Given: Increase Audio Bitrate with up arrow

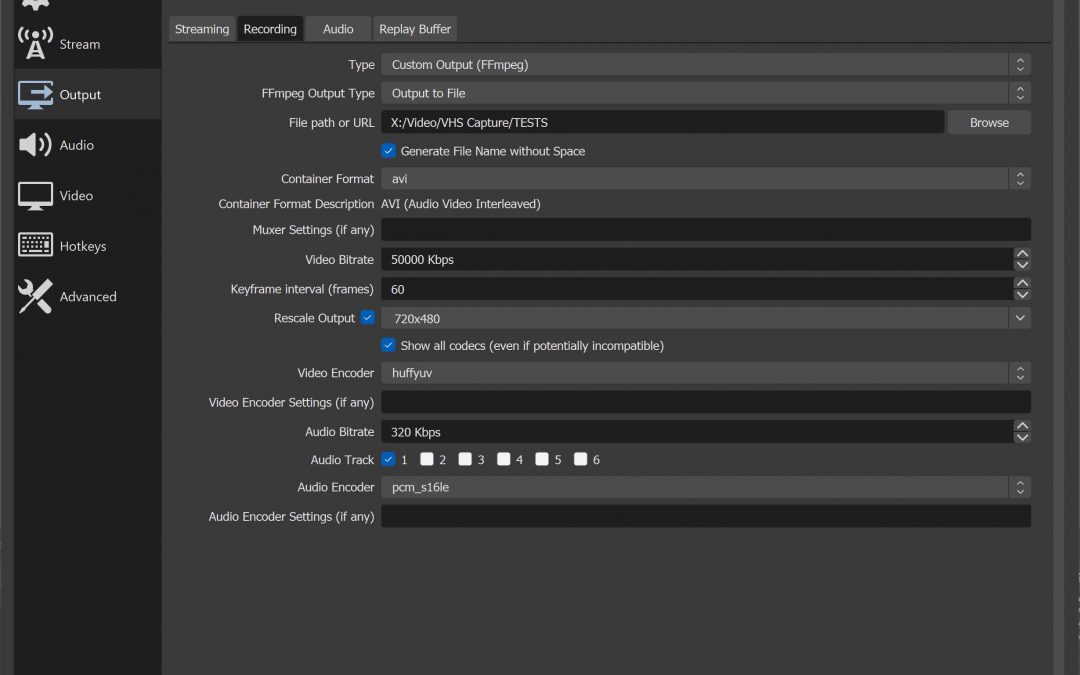Looking at the screenshot, I should (1021, 426).
